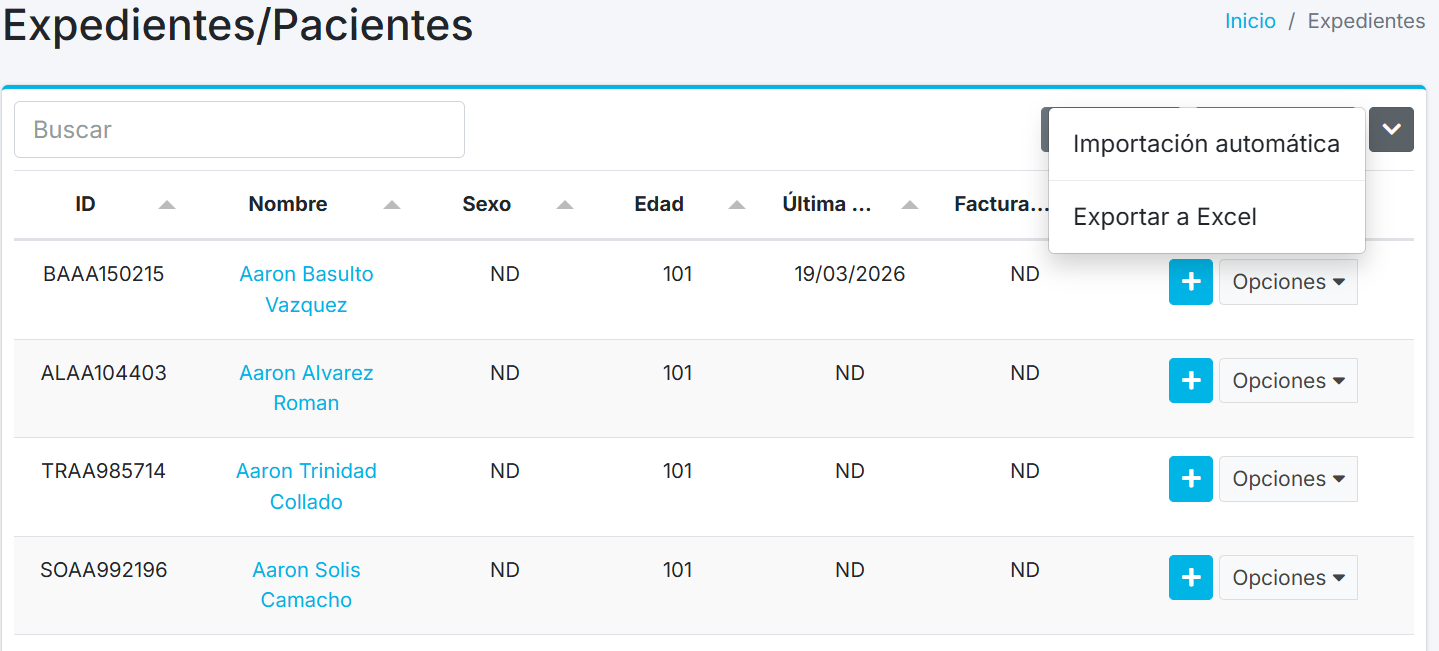Sort by Última column arrow

(910, 205)
